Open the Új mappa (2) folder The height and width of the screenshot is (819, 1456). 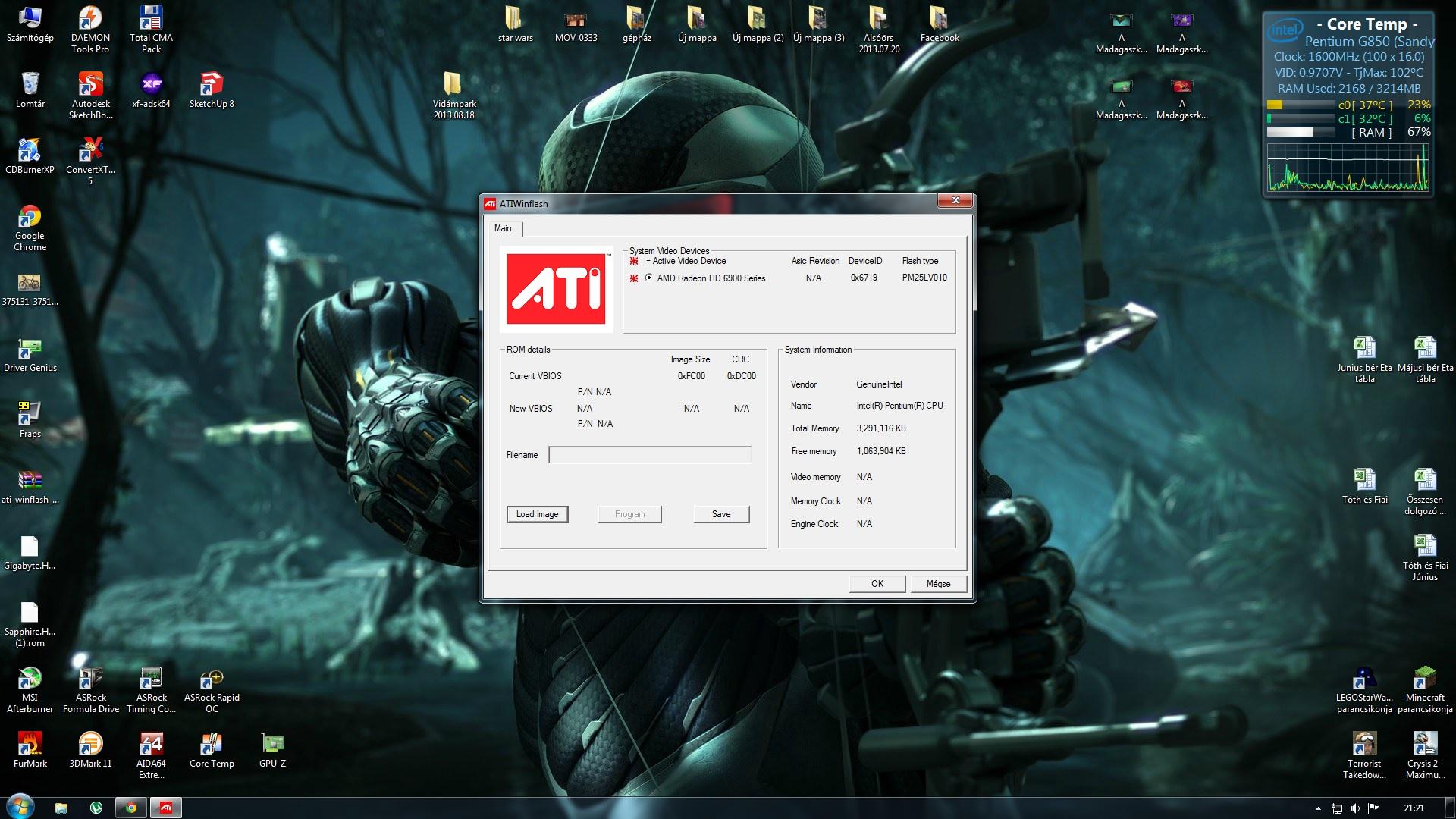click(758, 24)
